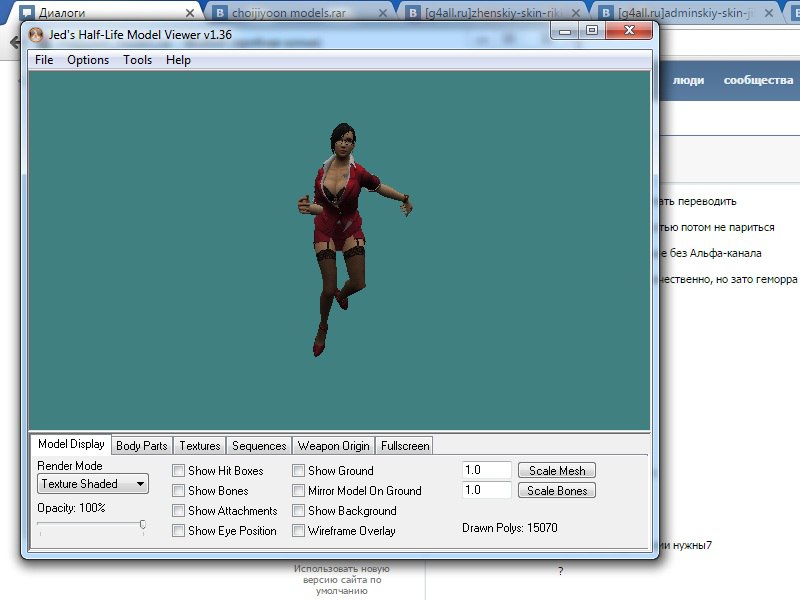This screenshot has height=600, width=800.
Task: Enable Wireframe Overlay checkbox
Action: pos(298,531)
